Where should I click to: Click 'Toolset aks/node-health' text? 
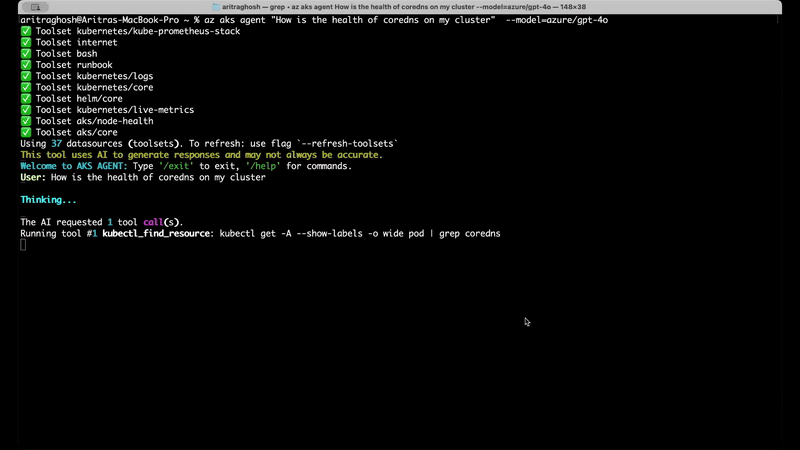(94, 121)
